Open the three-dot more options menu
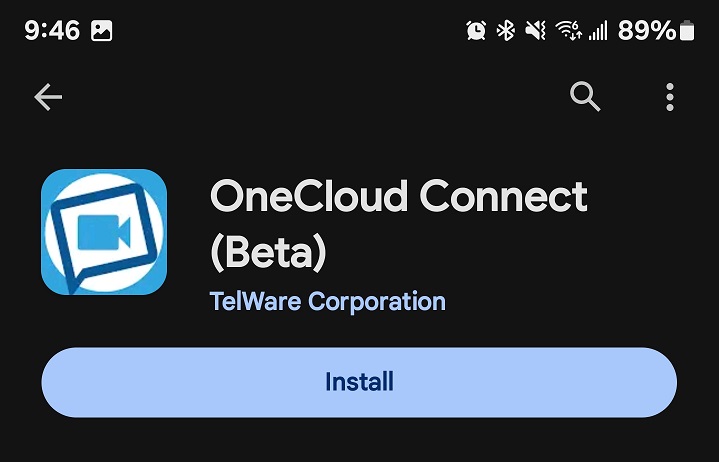Screen dimensions: 719x462 670,97
